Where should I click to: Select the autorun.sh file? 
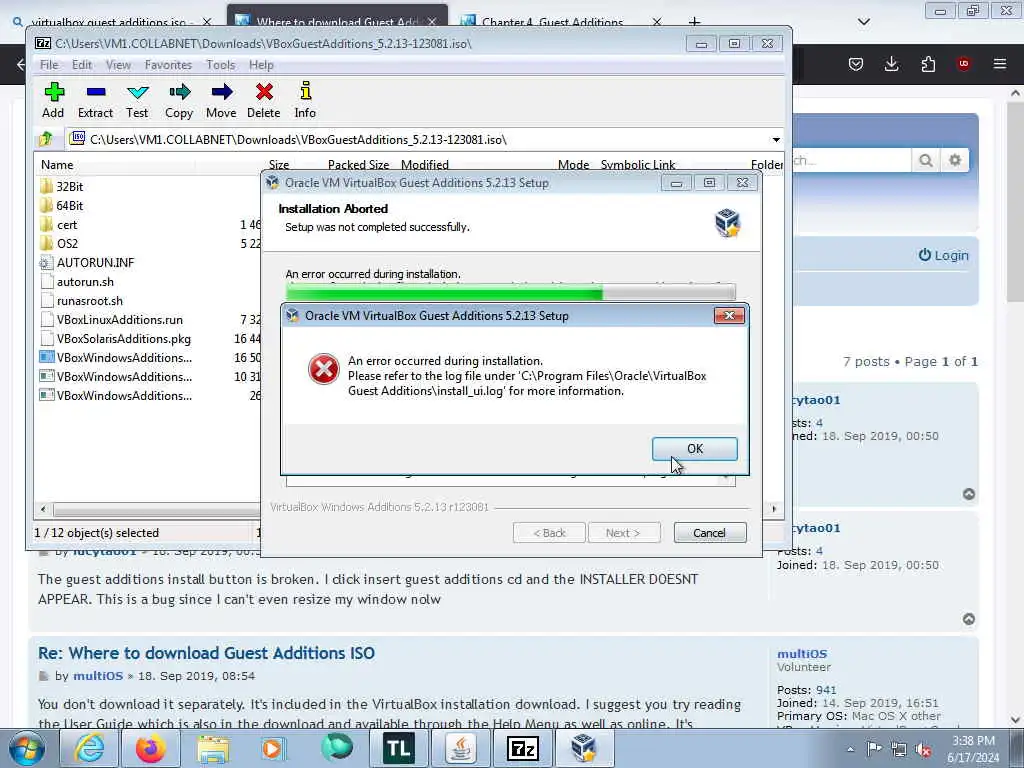(x=77, y=281)
